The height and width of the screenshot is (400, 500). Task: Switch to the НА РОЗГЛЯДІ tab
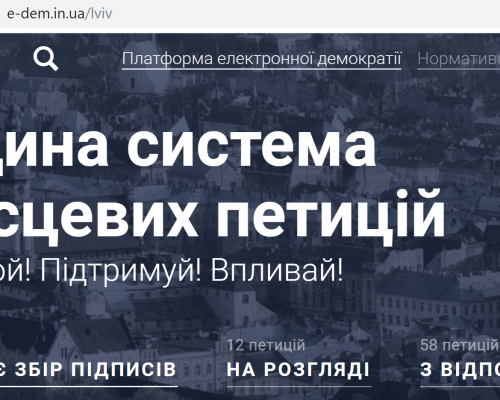298,369
